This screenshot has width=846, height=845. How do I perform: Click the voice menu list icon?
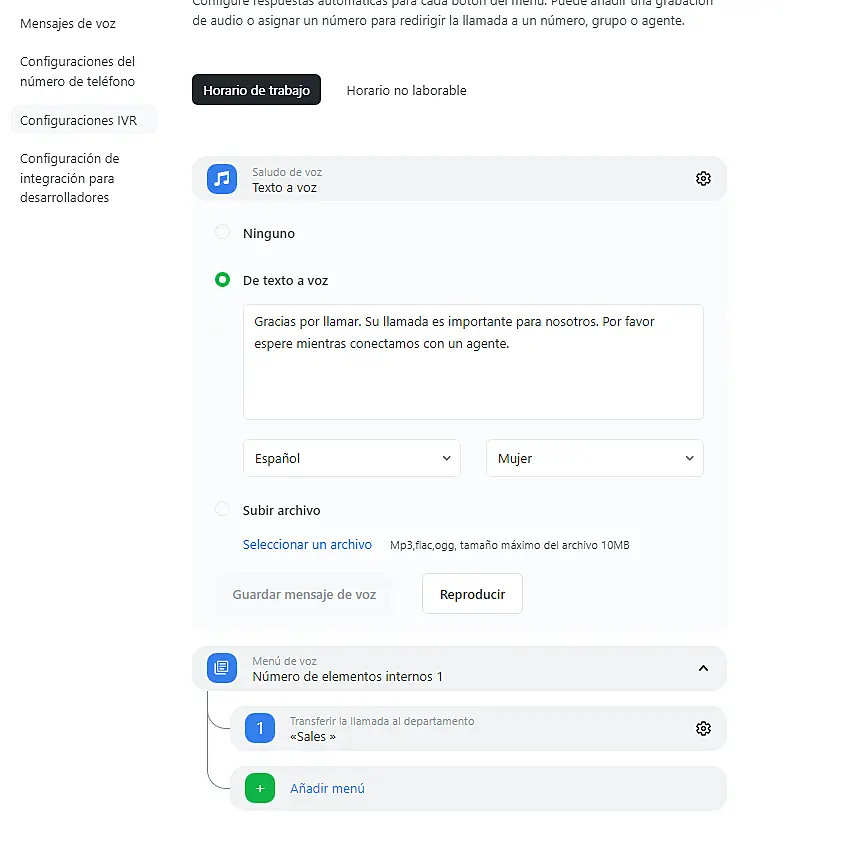pos(222,668)
